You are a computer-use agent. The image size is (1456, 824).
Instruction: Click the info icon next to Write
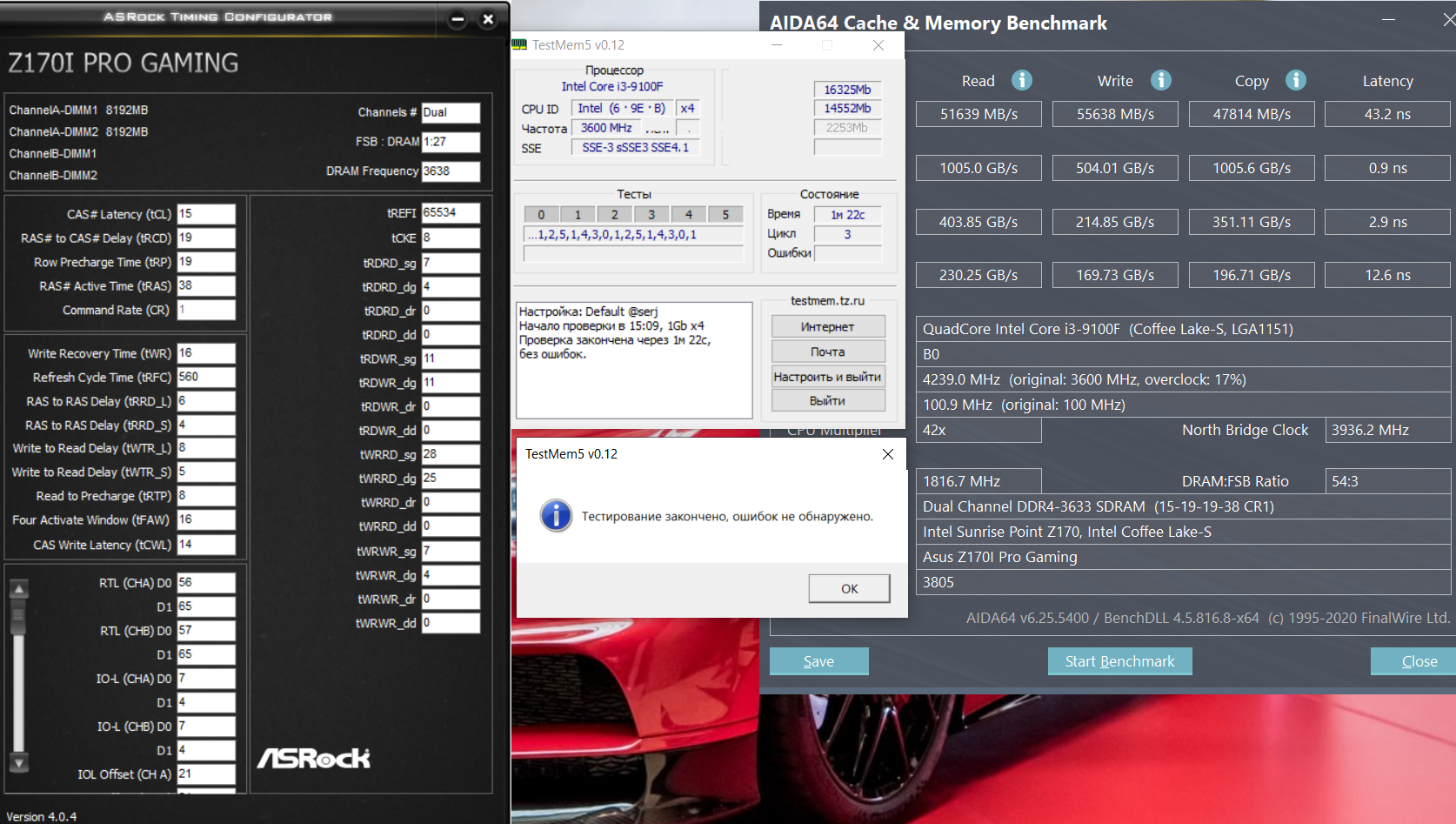pos(1160,80)
